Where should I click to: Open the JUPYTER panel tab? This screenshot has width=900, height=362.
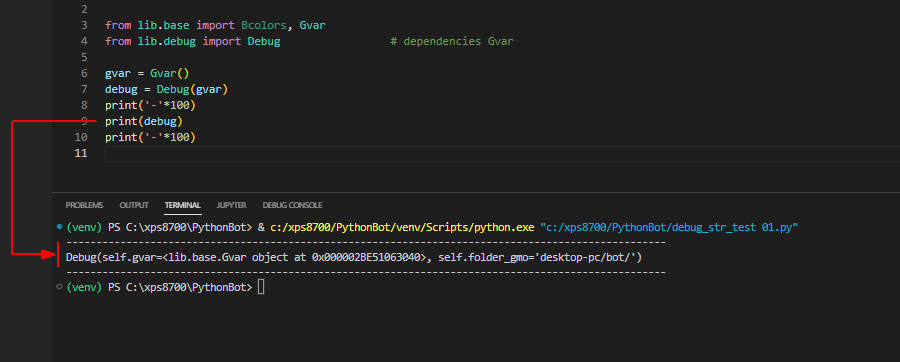(x=231, y=205)
